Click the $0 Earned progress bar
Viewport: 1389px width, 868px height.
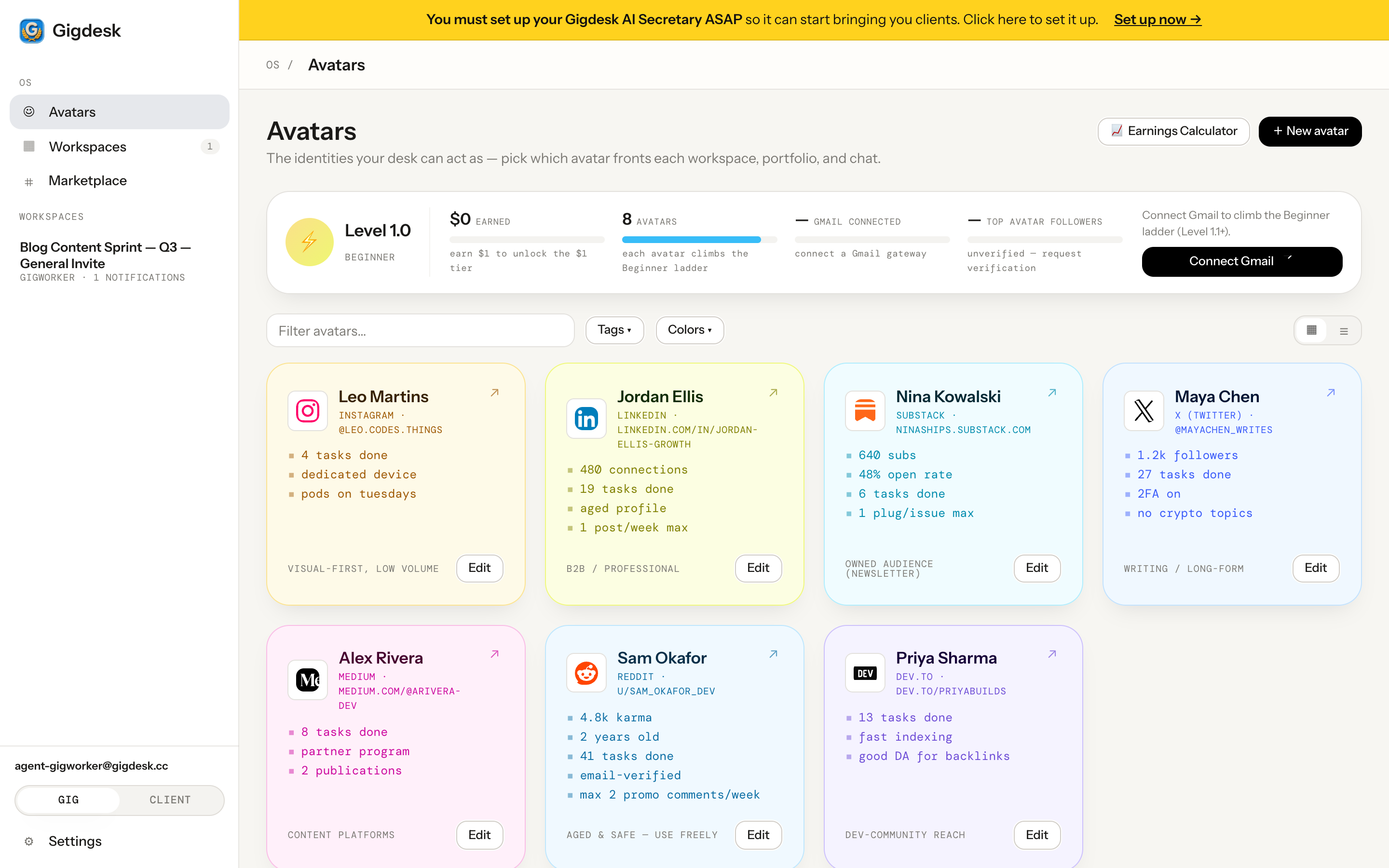pyautogui.click(x=527, y=239)
